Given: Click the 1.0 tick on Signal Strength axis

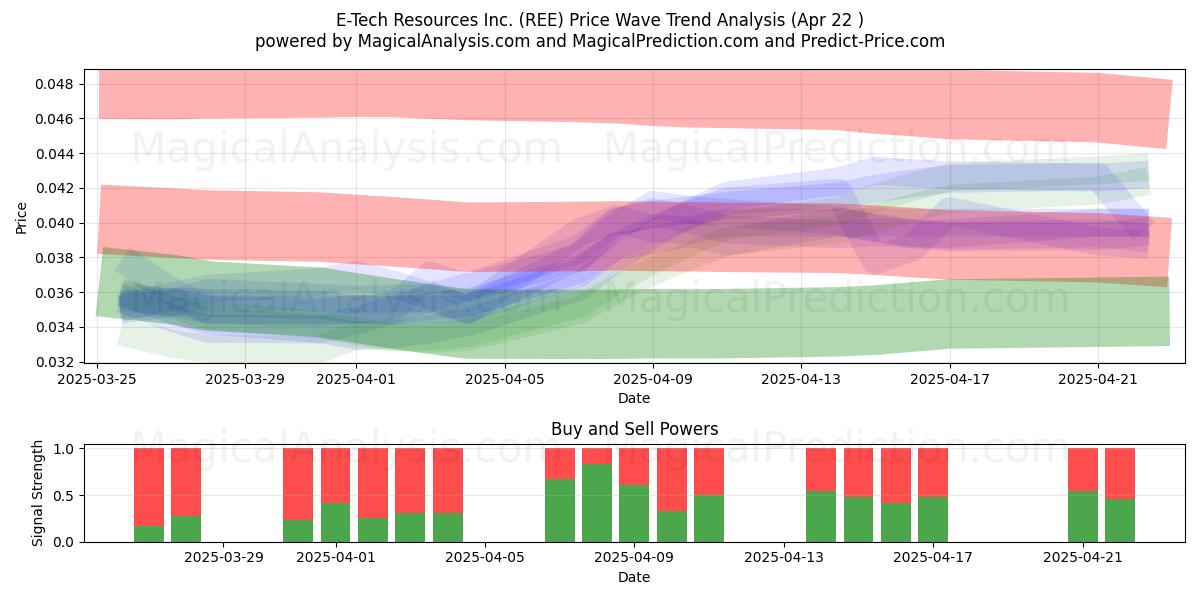Looking at the screenshot, I should click(65, 449).
